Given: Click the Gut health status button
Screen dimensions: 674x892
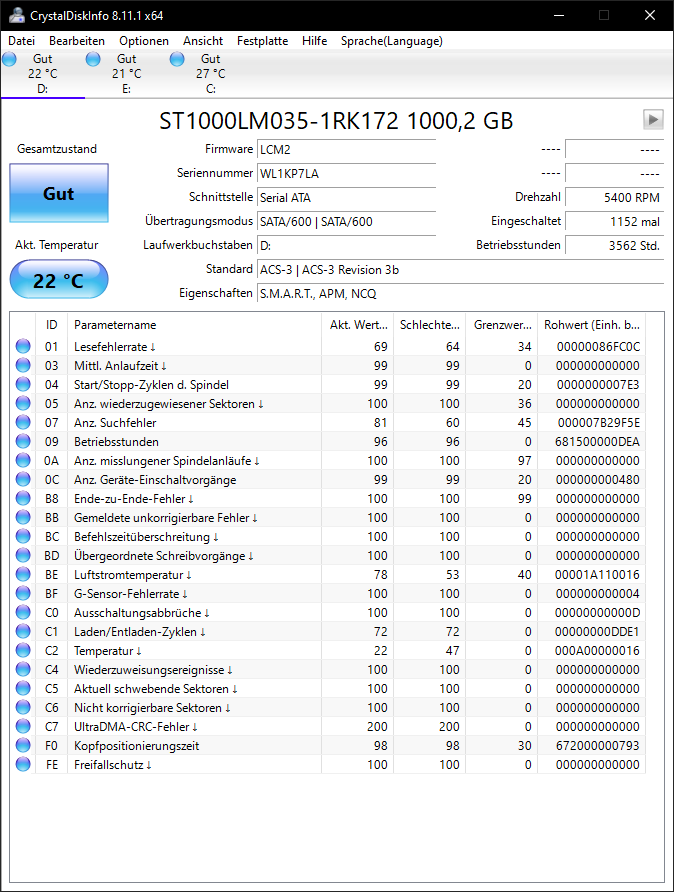Looking at the screenshot, I should coord(59,193).
